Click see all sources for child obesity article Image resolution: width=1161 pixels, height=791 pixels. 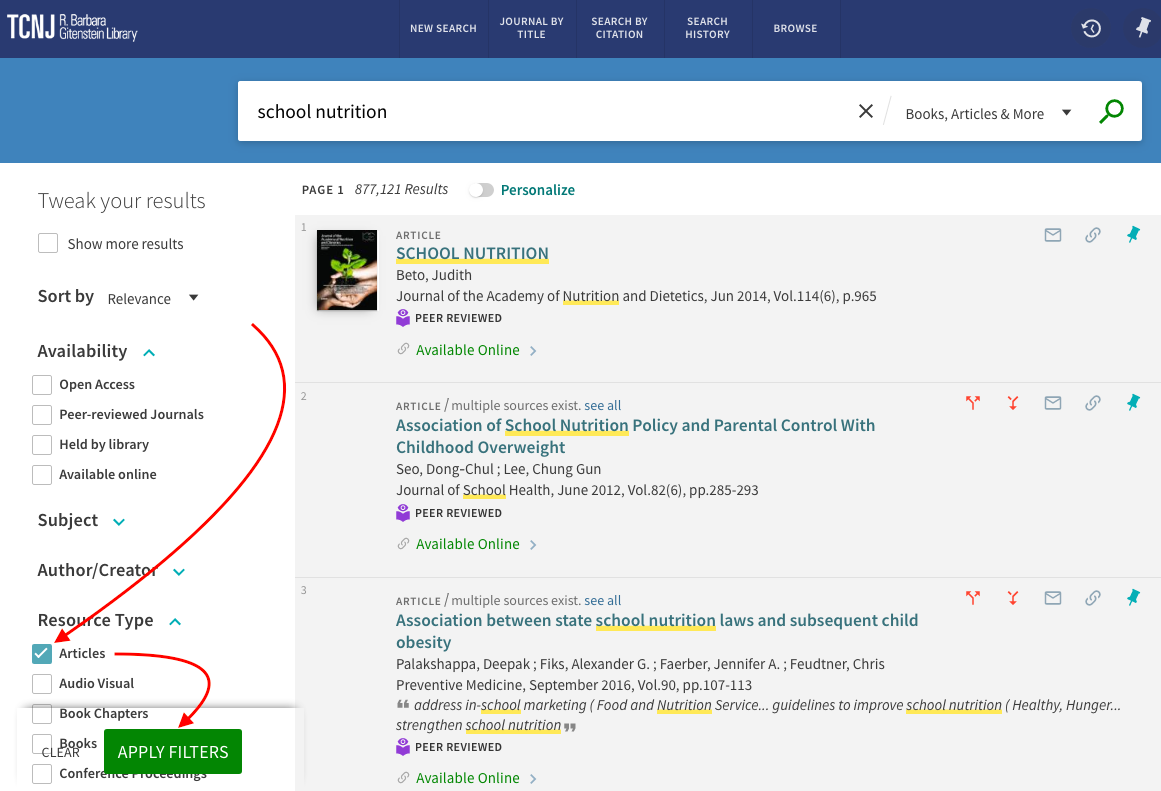click(x=603, y=600)
